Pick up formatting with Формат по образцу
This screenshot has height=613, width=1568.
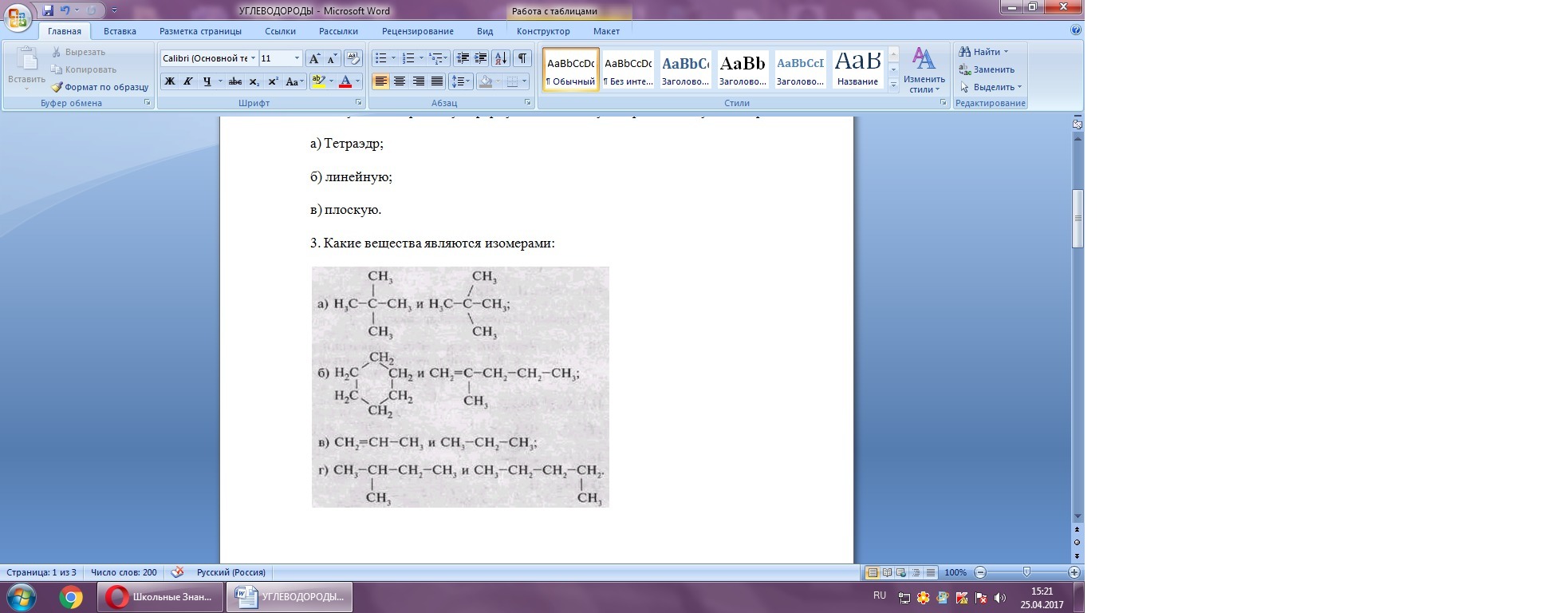coord(100,87)
